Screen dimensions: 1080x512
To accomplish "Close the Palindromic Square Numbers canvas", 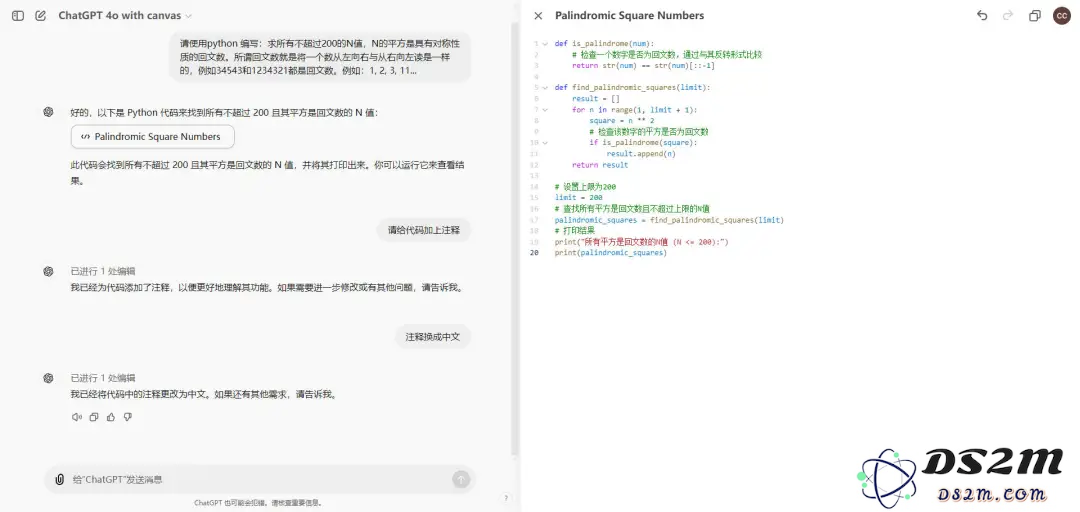I will [x=539, y=15].
